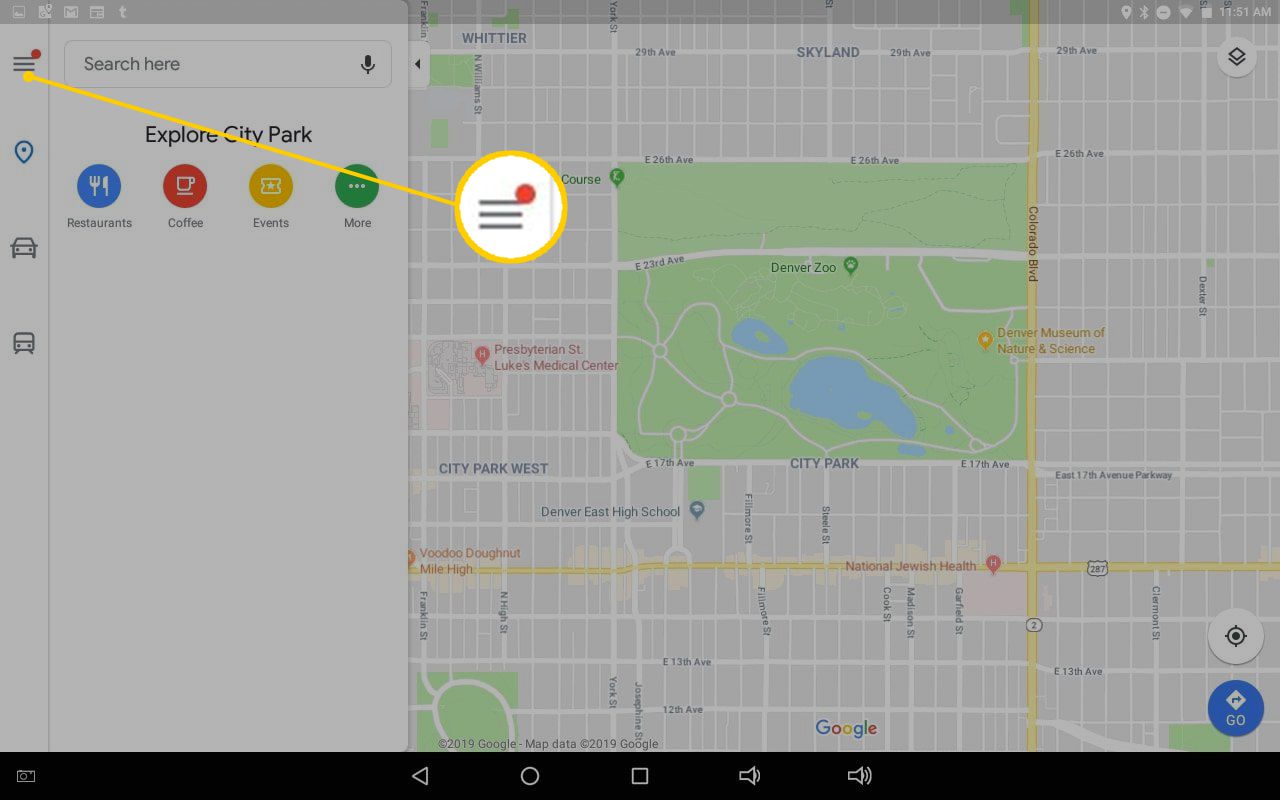Screen dimensions: 1280x800
Task: Tap volume up speaker icon
Action: (x=859, y=776)
